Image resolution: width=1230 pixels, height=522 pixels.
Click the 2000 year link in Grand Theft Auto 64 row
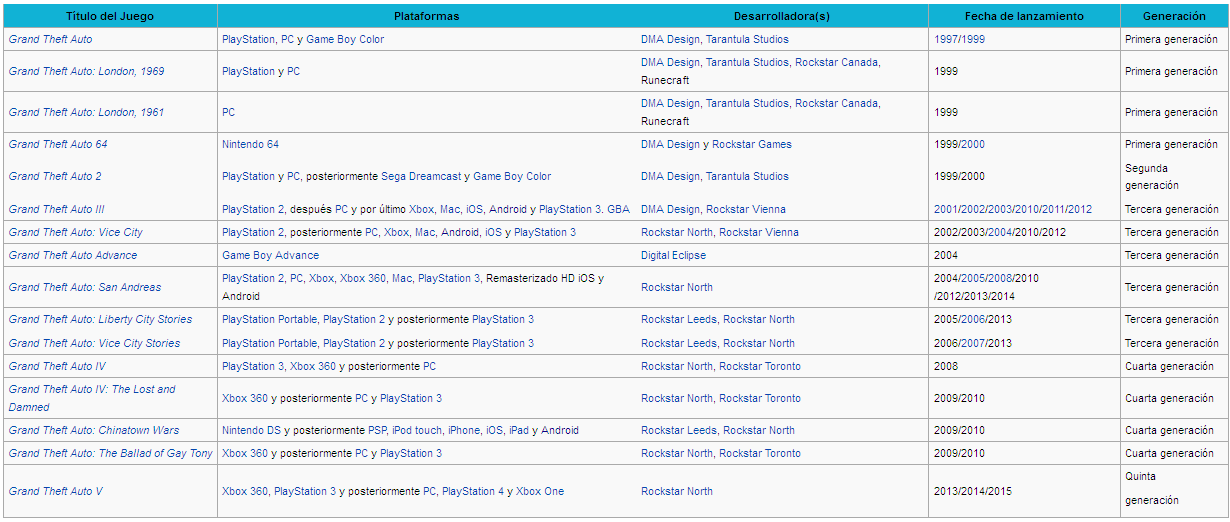(973, 144)
